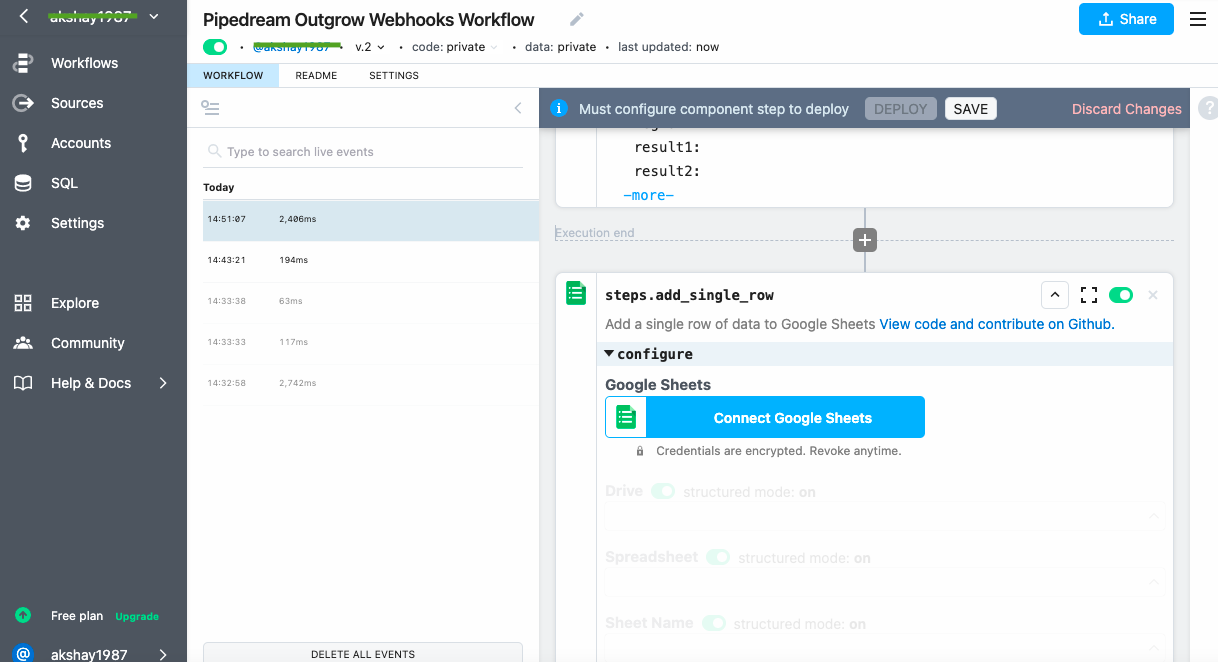Click Discard Changes
Viewport: 1218px width, 662px height.
click(1127, 109)
